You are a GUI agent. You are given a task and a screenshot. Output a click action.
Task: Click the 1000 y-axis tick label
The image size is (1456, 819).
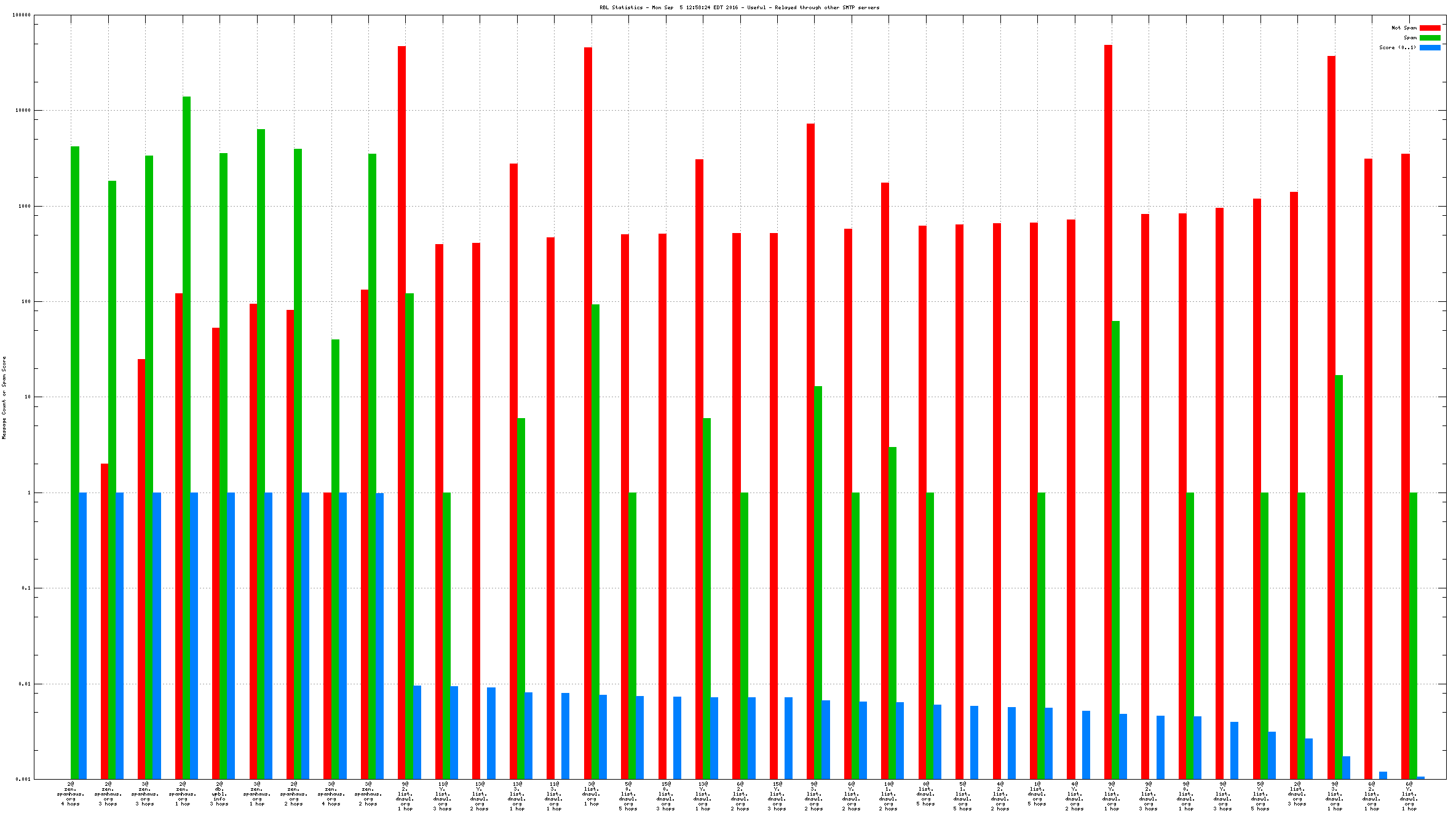coord(24,206)
